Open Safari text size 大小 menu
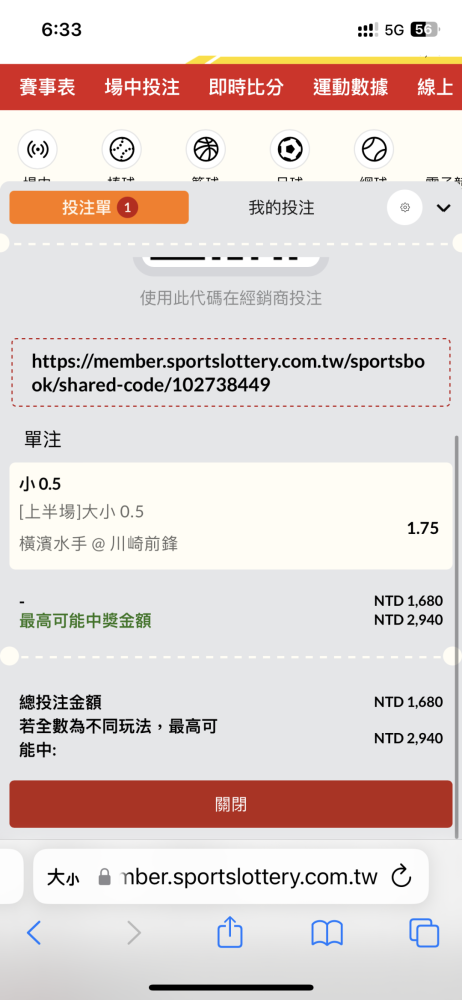This screenshot has width=462, height=1000. tap(63, 878)
